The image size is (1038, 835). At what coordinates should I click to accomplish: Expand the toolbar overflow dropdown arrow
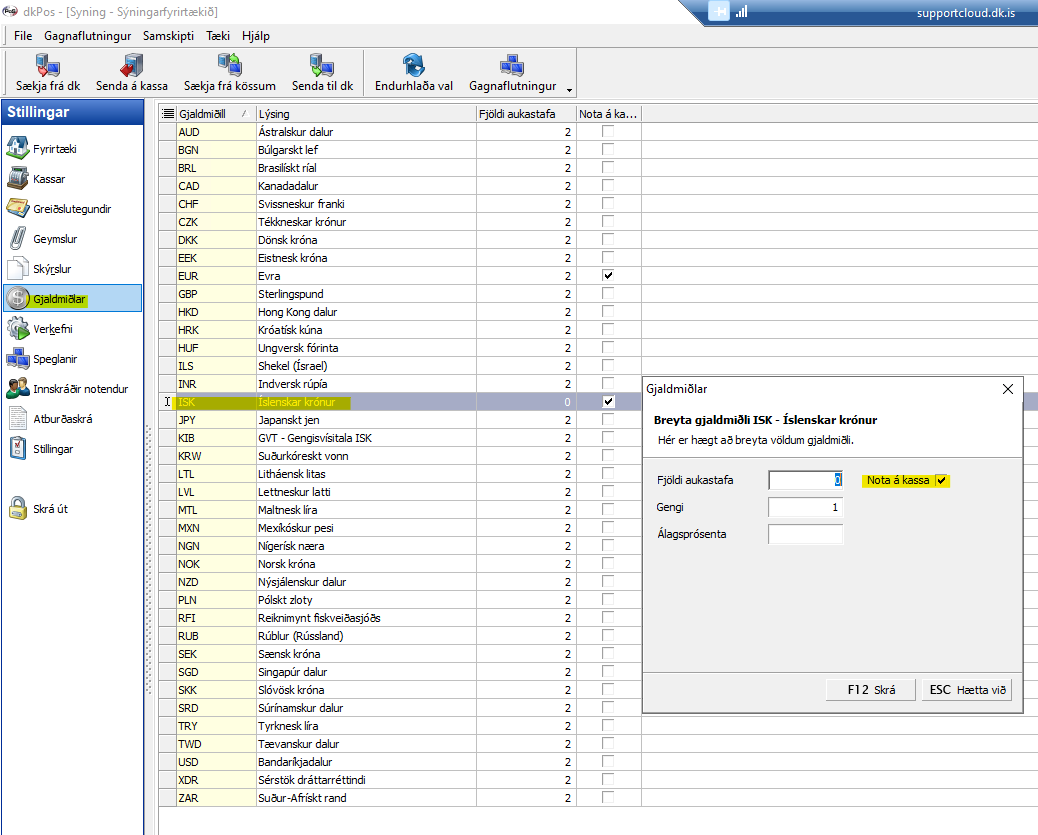[x=569, y=88]
